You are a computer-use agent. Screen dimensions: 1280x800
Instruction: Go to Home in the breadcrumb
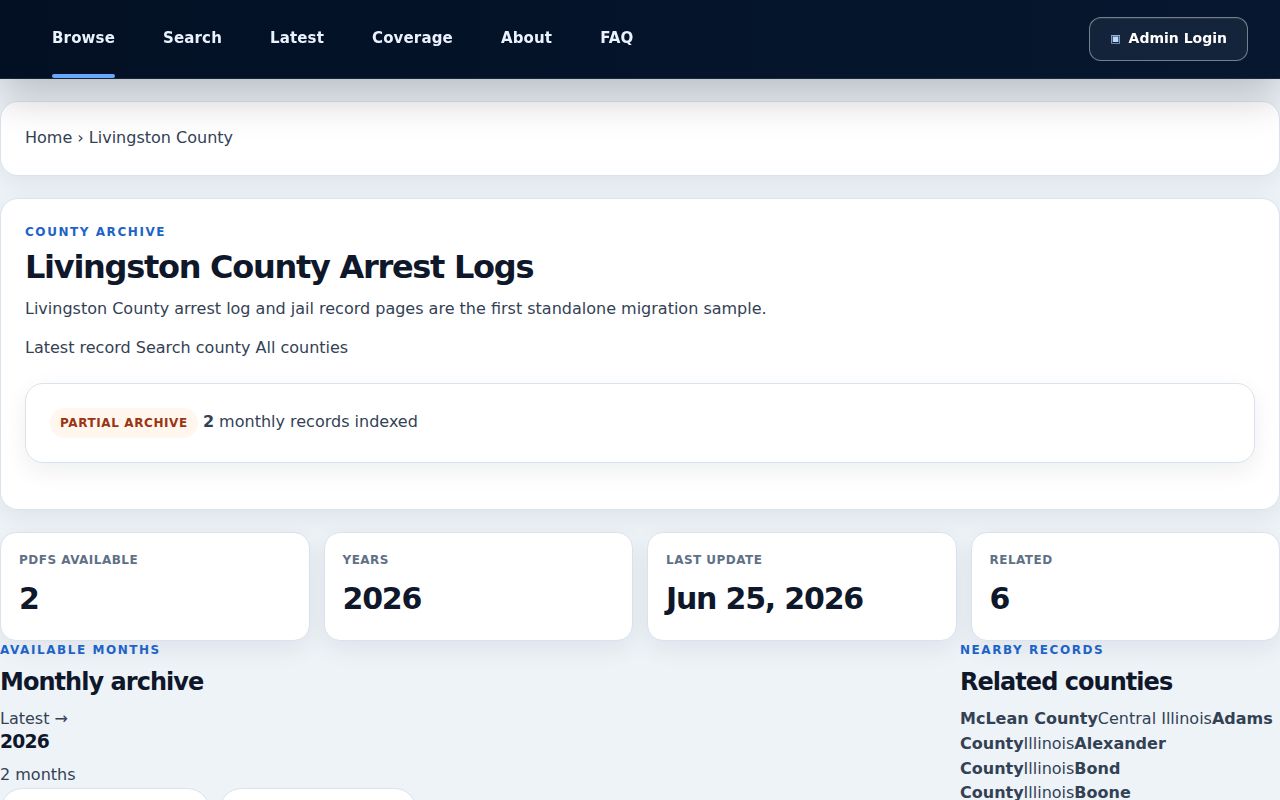pyautogui.click(x=48, y=138)
